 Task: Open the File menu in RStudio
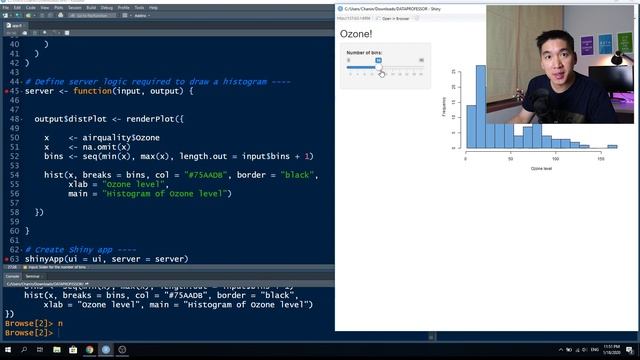pyautogui.click(x=6, y=8)
